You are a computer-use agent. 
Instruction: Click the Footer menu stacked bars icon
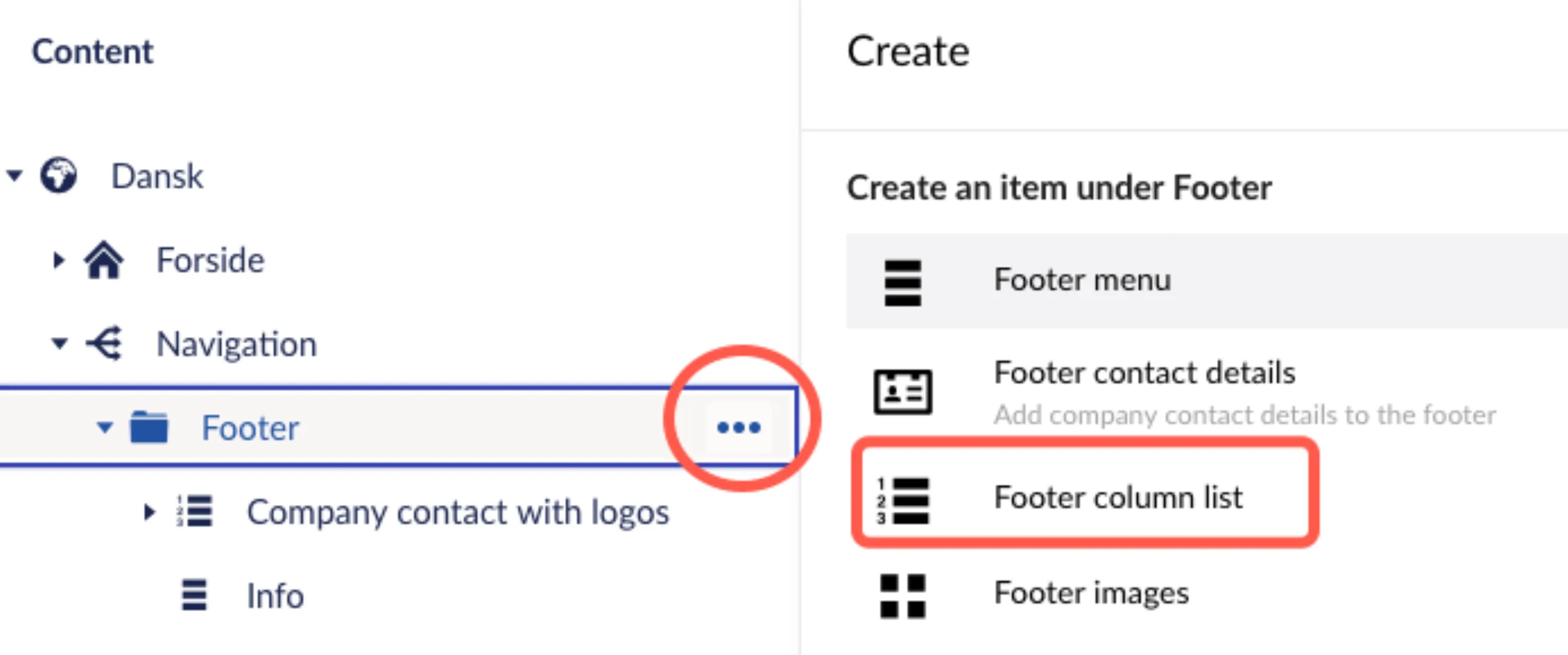pos(903,283)
